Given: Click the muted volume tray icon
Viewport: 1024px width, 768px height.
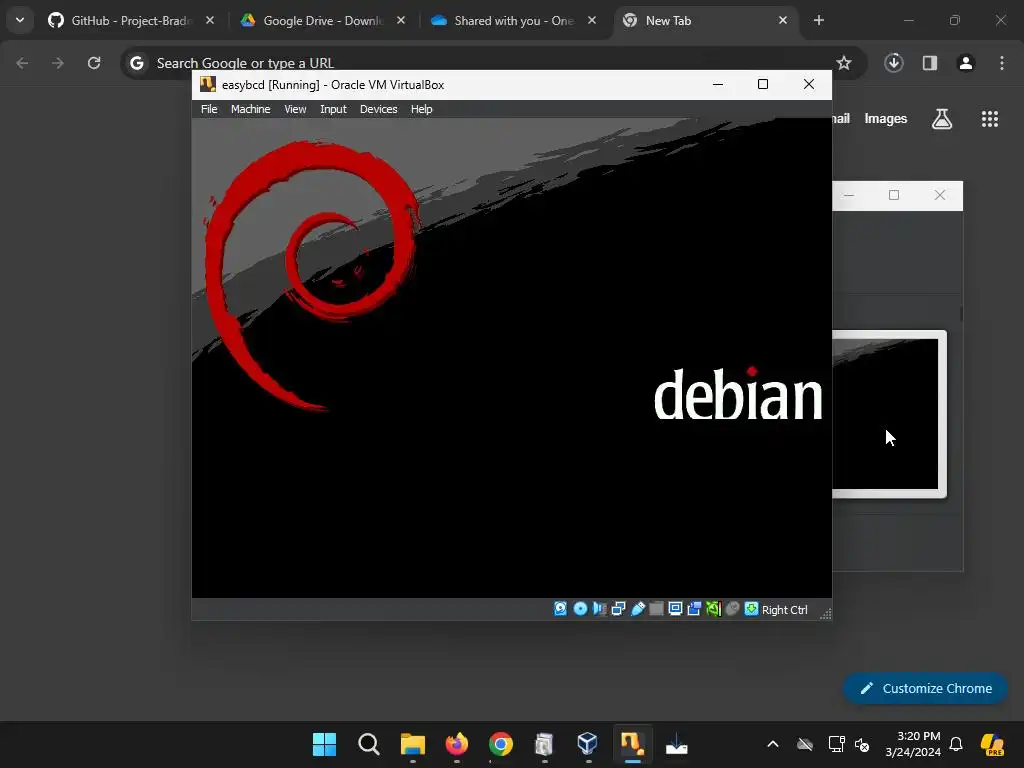Looking at the screenshot, I should point(862,744).
